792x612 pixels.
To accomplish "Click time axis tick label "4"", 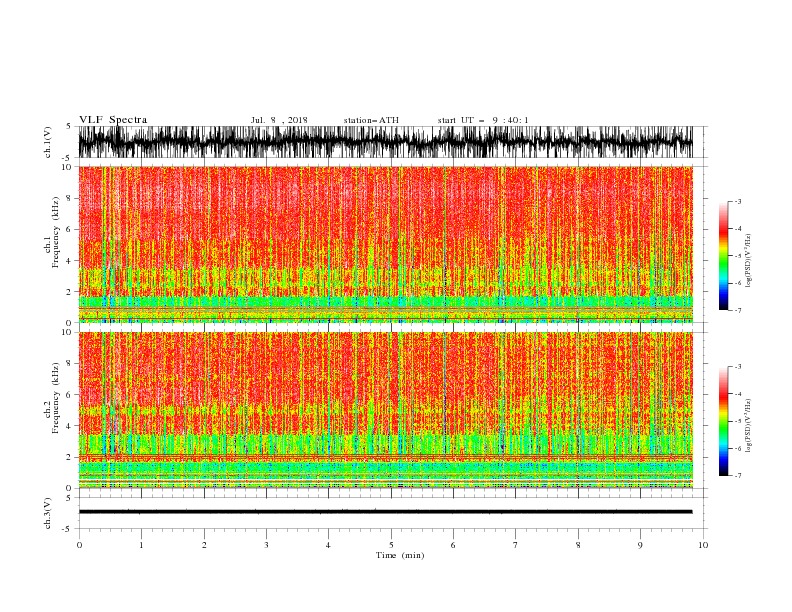I will (x=328, y=545).
